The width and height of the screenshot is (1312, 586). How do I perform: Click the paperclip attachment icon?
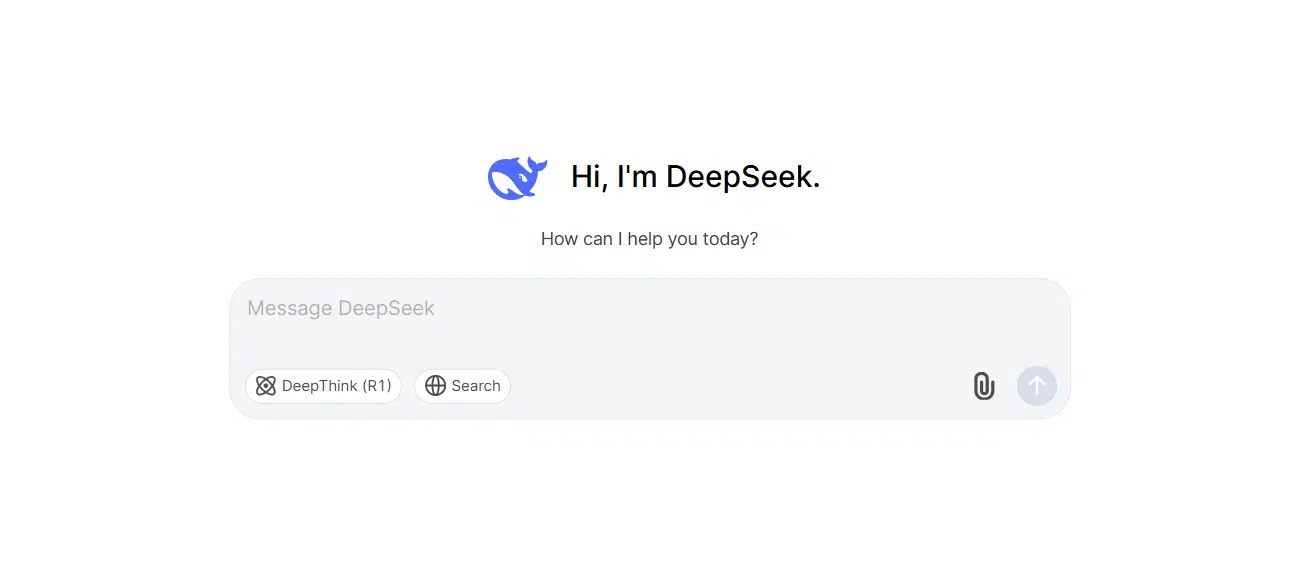coord(983,386)
